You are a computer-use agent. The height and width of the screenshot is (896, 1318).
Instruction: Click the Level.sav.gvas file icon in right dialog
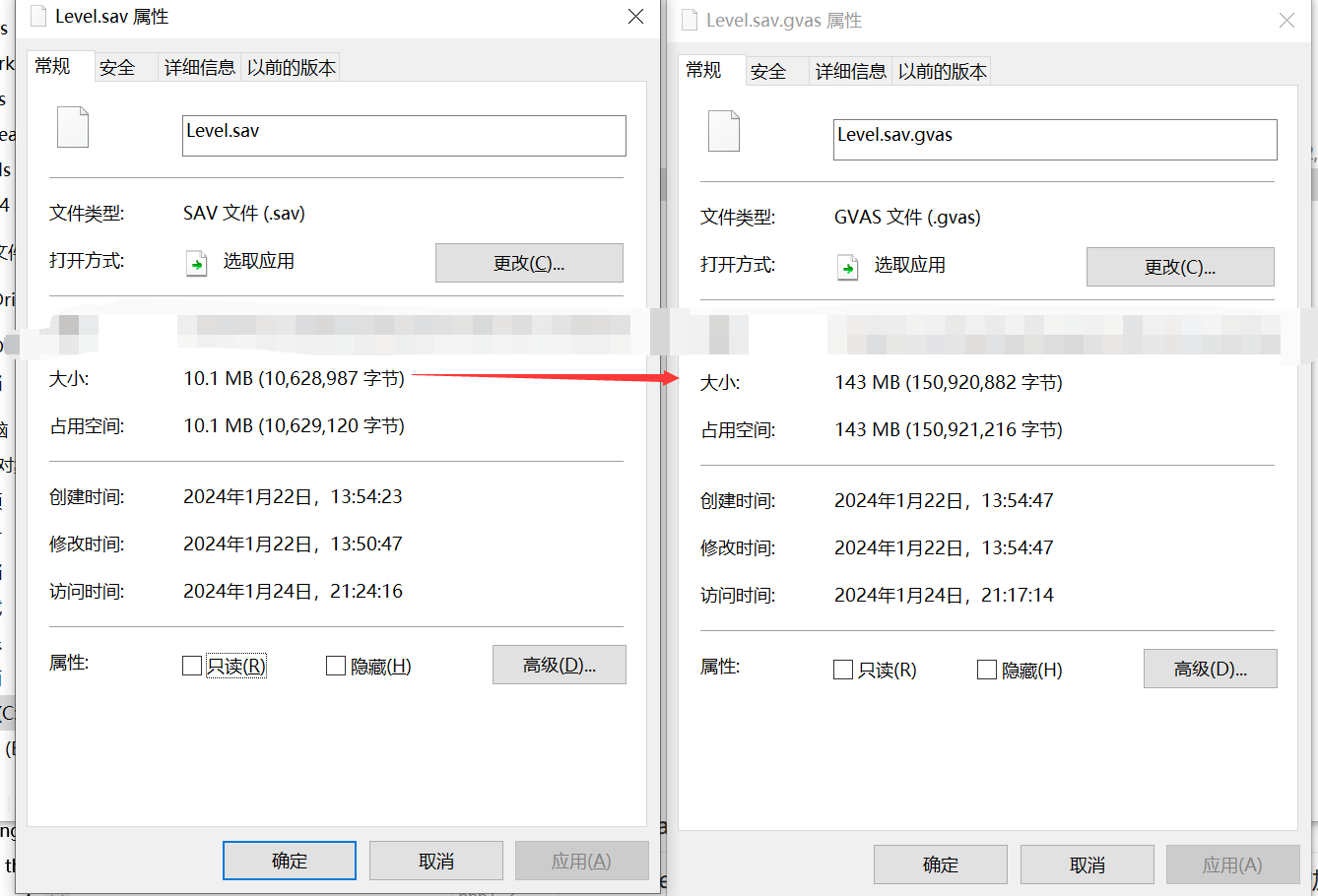tap(724, 131)
